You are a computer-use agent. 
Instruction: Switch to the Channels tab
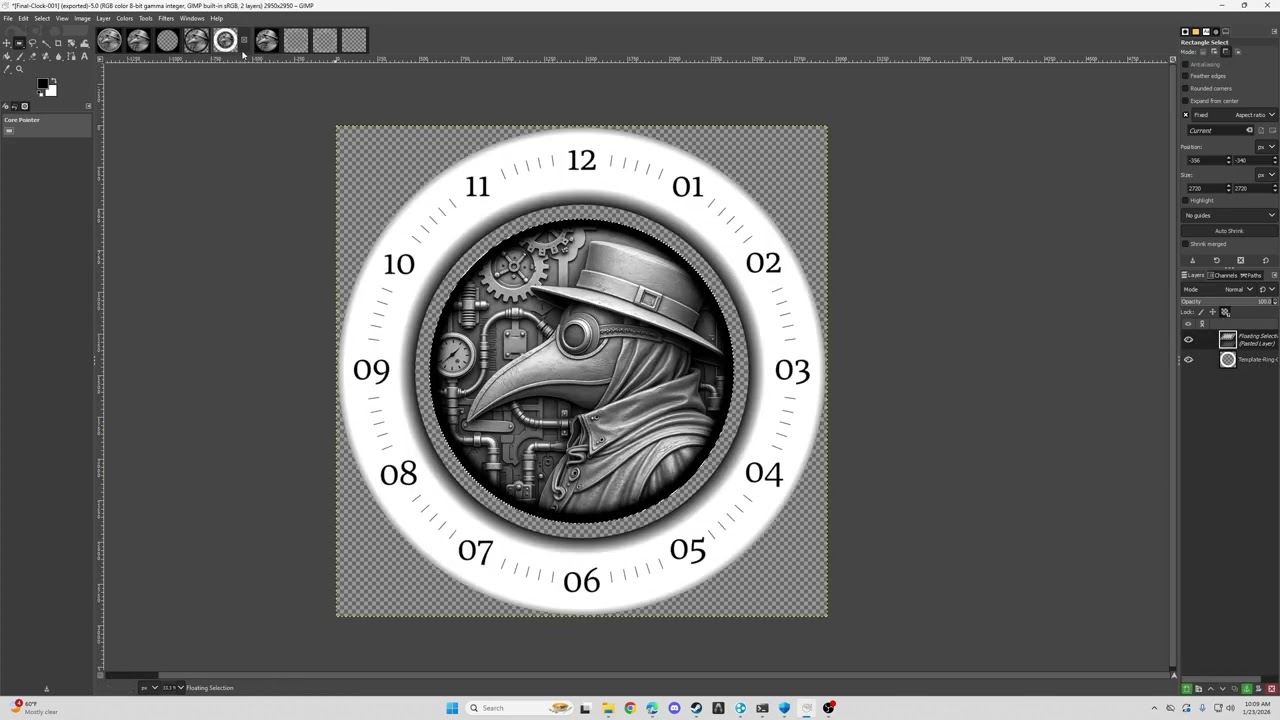(1222, 275)
